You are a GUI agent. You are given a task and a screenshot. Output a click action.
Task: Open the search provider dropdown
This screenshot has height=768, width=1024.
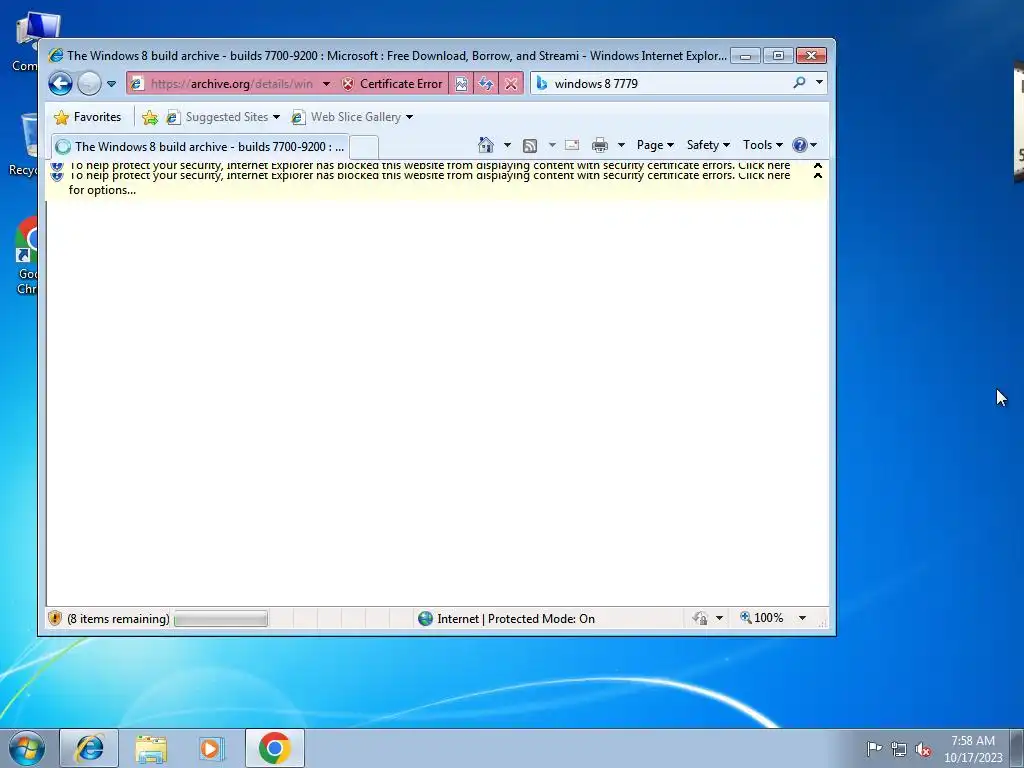tap(819, 82)
